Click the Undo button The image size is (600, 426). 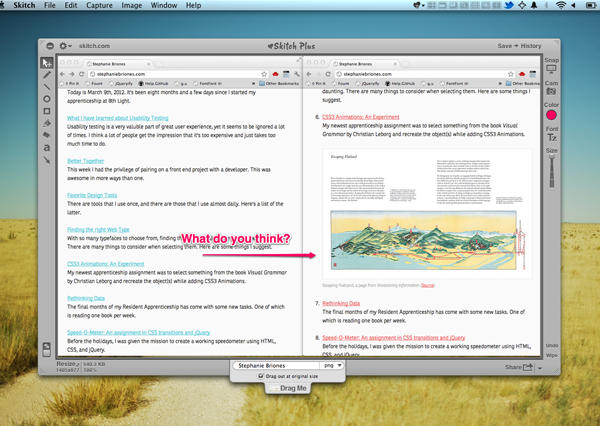tap(551, 345)
